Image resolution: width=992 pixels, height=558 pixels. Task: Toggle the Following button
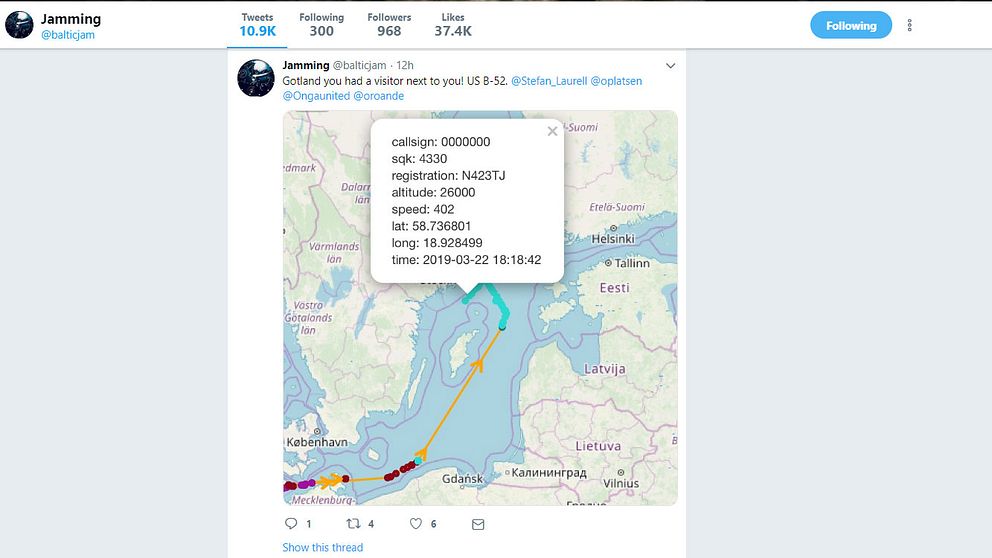(851, 26)
